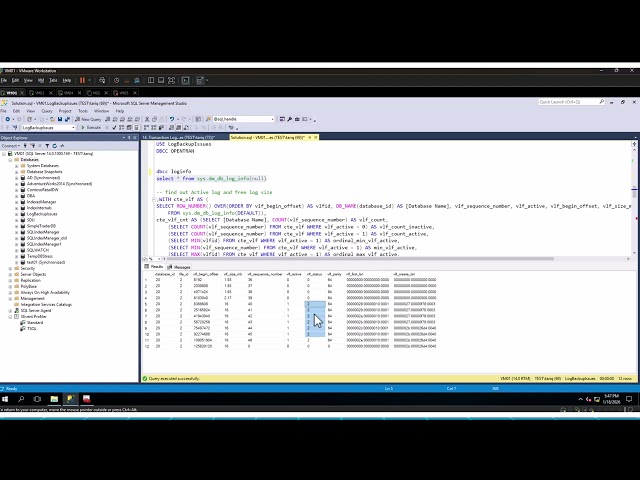Image resolution: width=640 pixels, height=480 pixels.
Task: Click the vlf_sequence_number column header
Action: click(x=264, y=274)
